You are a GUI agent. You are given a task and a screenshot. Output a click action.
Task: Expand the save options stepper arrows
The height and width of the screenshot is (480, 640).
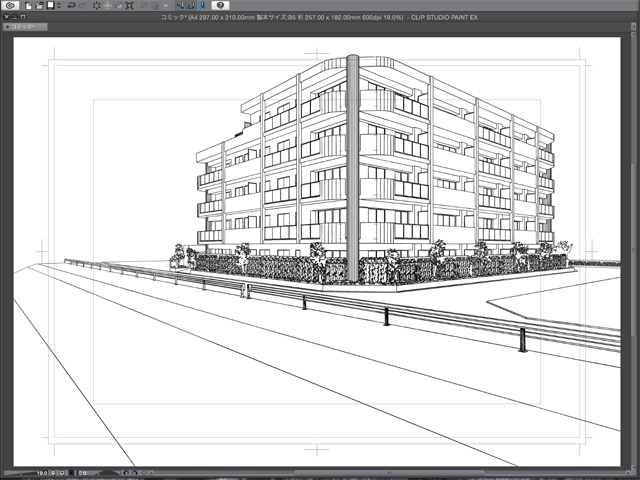tap(59, 5)
